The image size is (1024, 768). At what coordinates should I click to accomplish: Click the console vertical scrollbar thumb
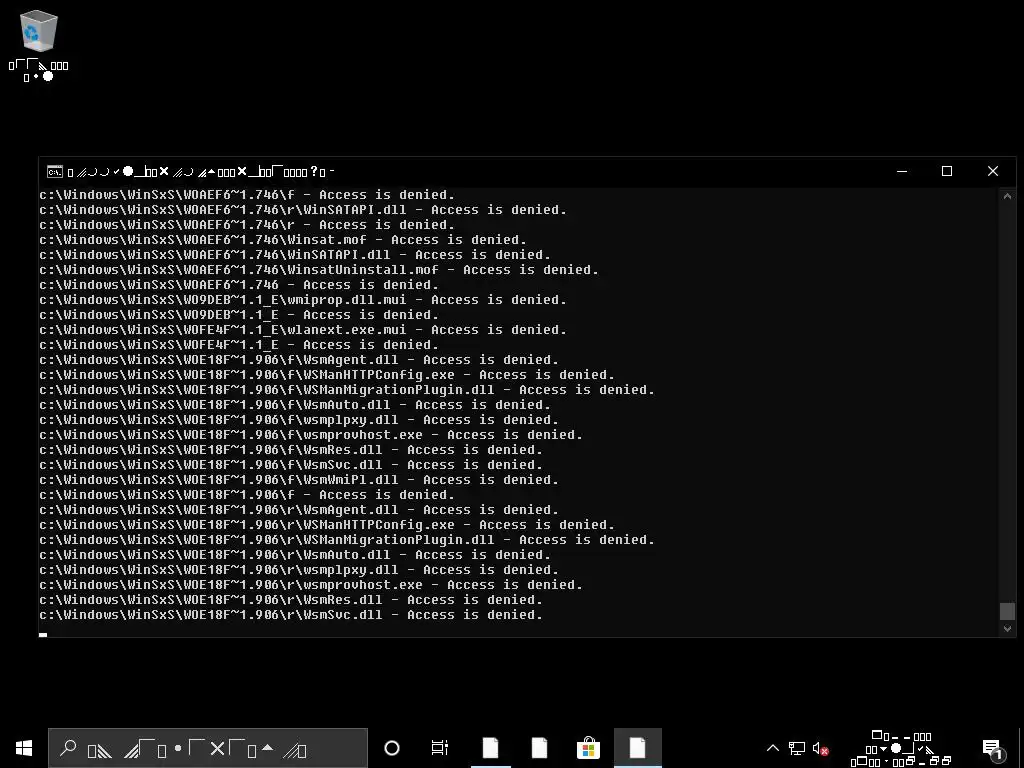pos(1007,611)
